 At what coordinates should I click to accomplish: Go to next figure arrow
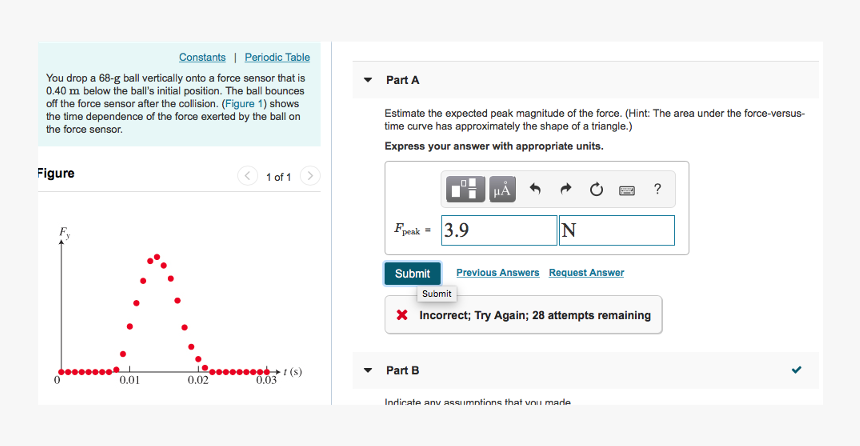310,176
